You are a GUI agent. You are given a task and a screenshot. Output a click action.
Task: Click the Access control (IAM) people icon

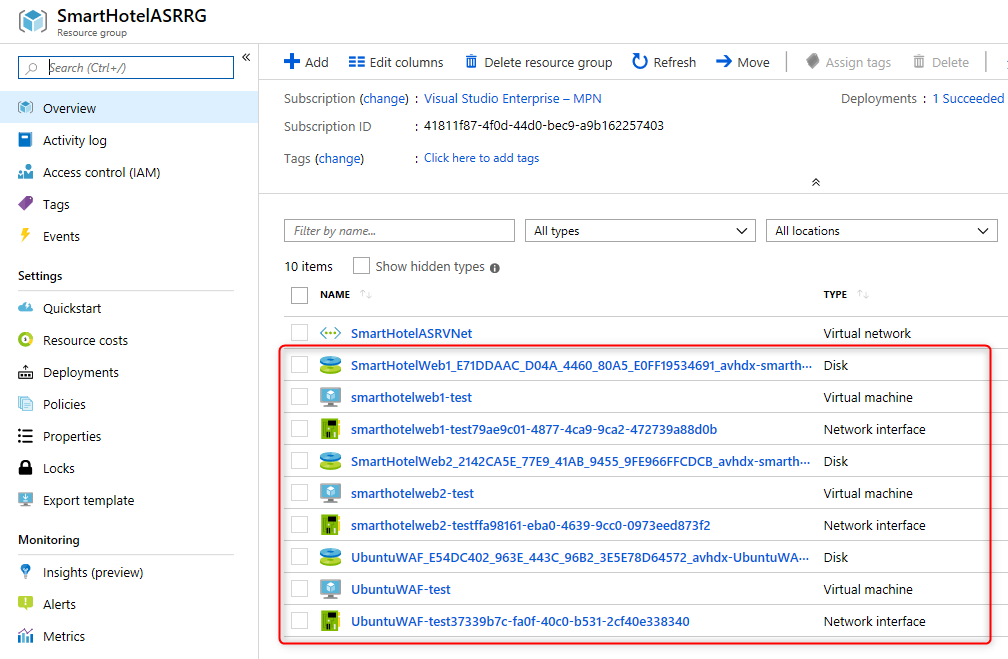click(26, 172)
